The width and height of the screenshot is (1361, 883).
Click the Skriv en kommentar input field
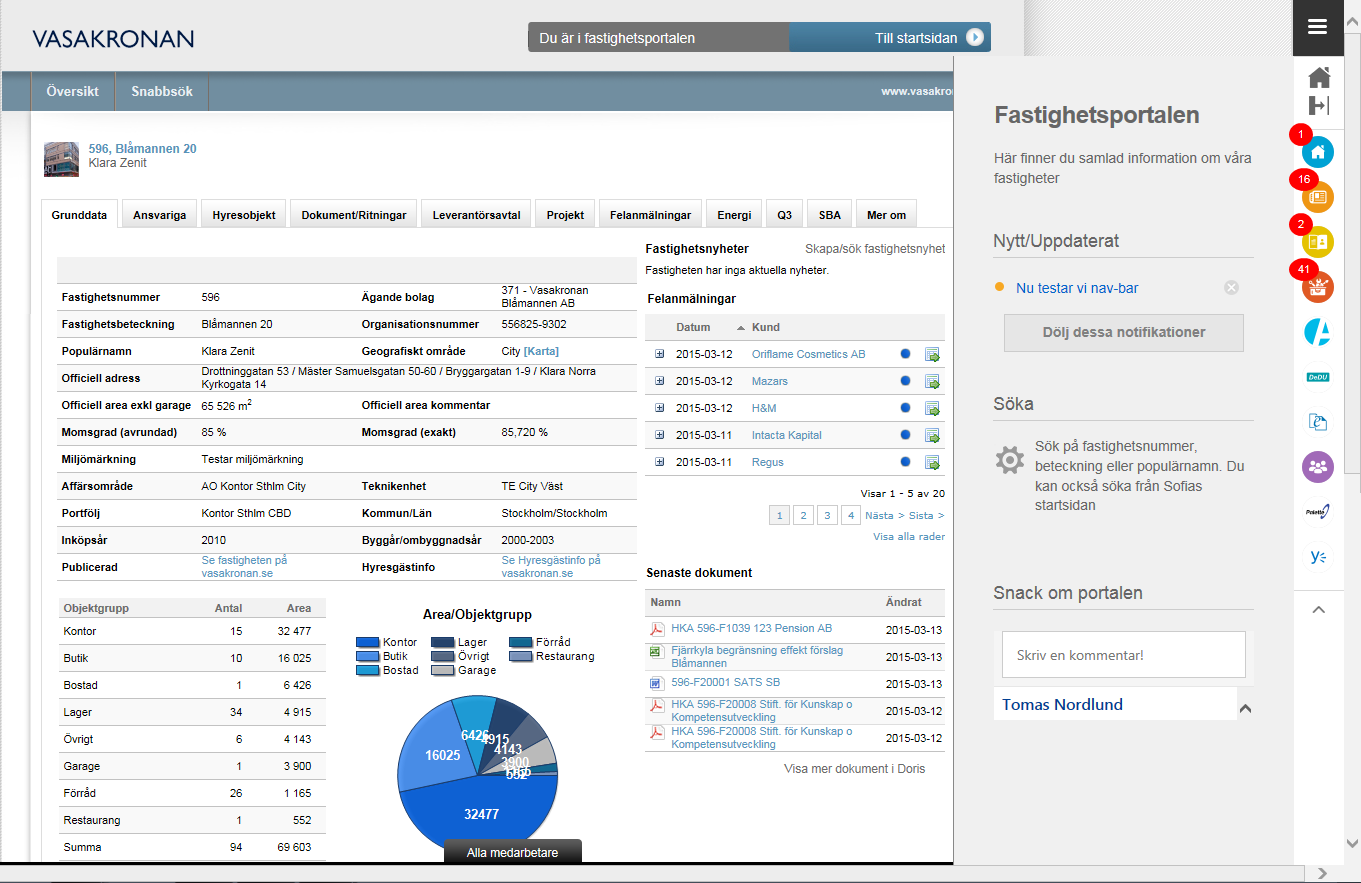[x=1124, y=655]
